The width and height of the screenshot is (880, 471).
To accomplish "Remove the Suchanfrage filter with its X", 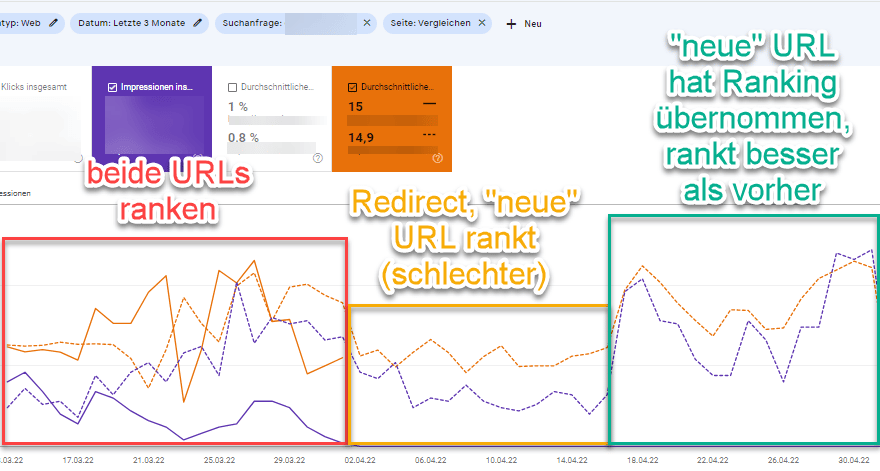I will pos(367,22).
